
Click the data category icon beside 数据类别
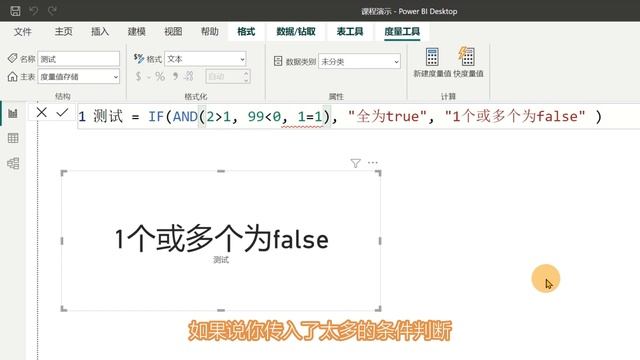278,61
